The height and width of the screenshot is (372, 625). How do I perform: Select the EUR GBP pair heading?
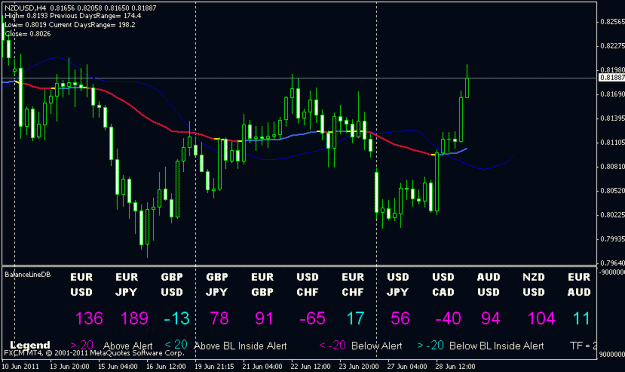click(x=262, y=285)
